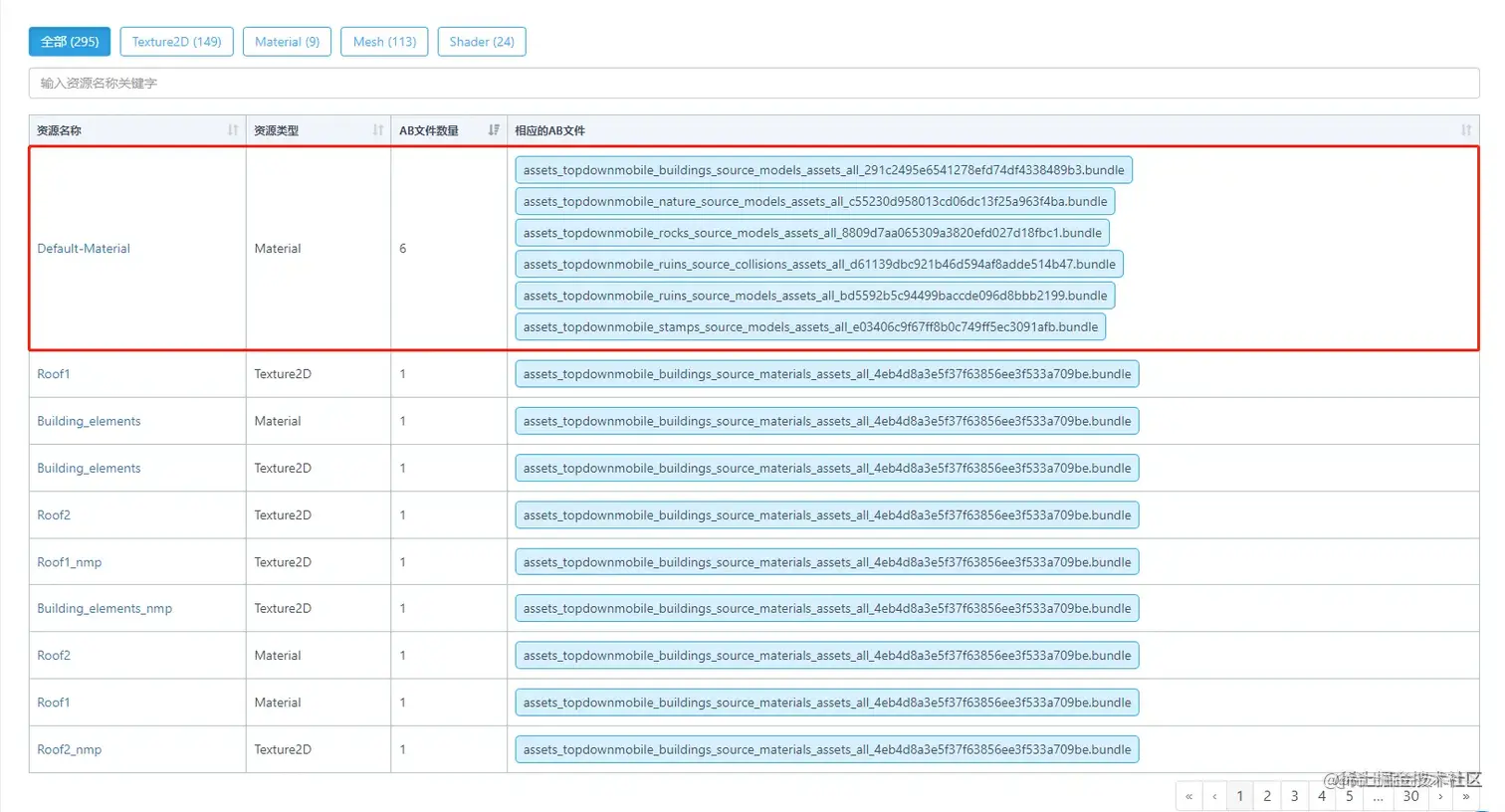Sort by resource type column icon

378,130
